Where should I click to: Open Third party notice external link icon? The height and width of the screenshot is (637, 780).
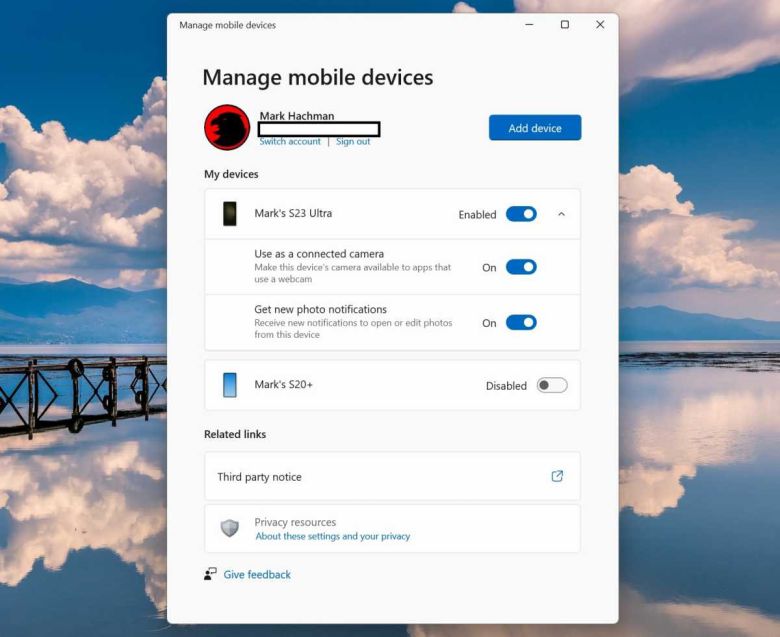tap(557, 476)
